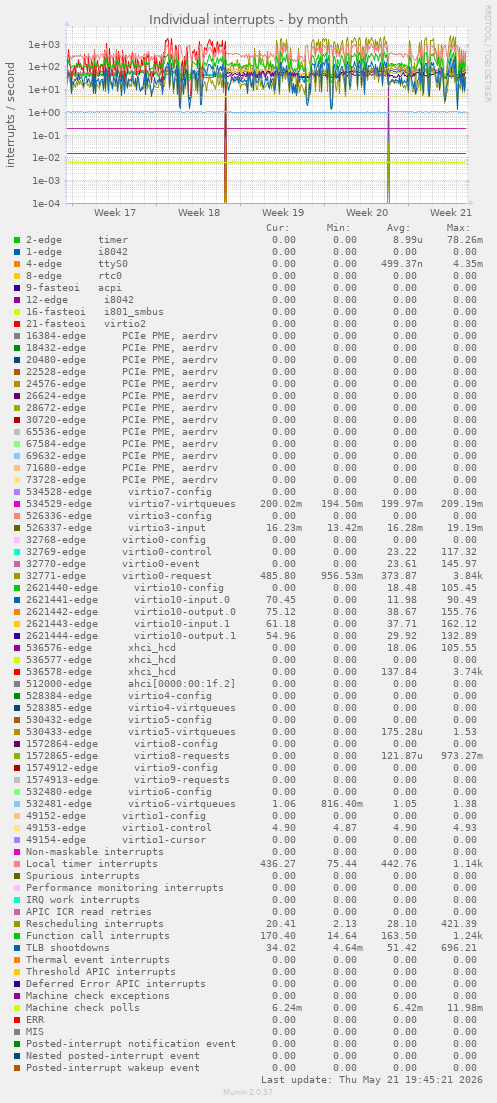Click the salmon swatch for Local timer interrupts
Image resolution: width=497 pixels, height=1103 pixels.
pos(17,863)
